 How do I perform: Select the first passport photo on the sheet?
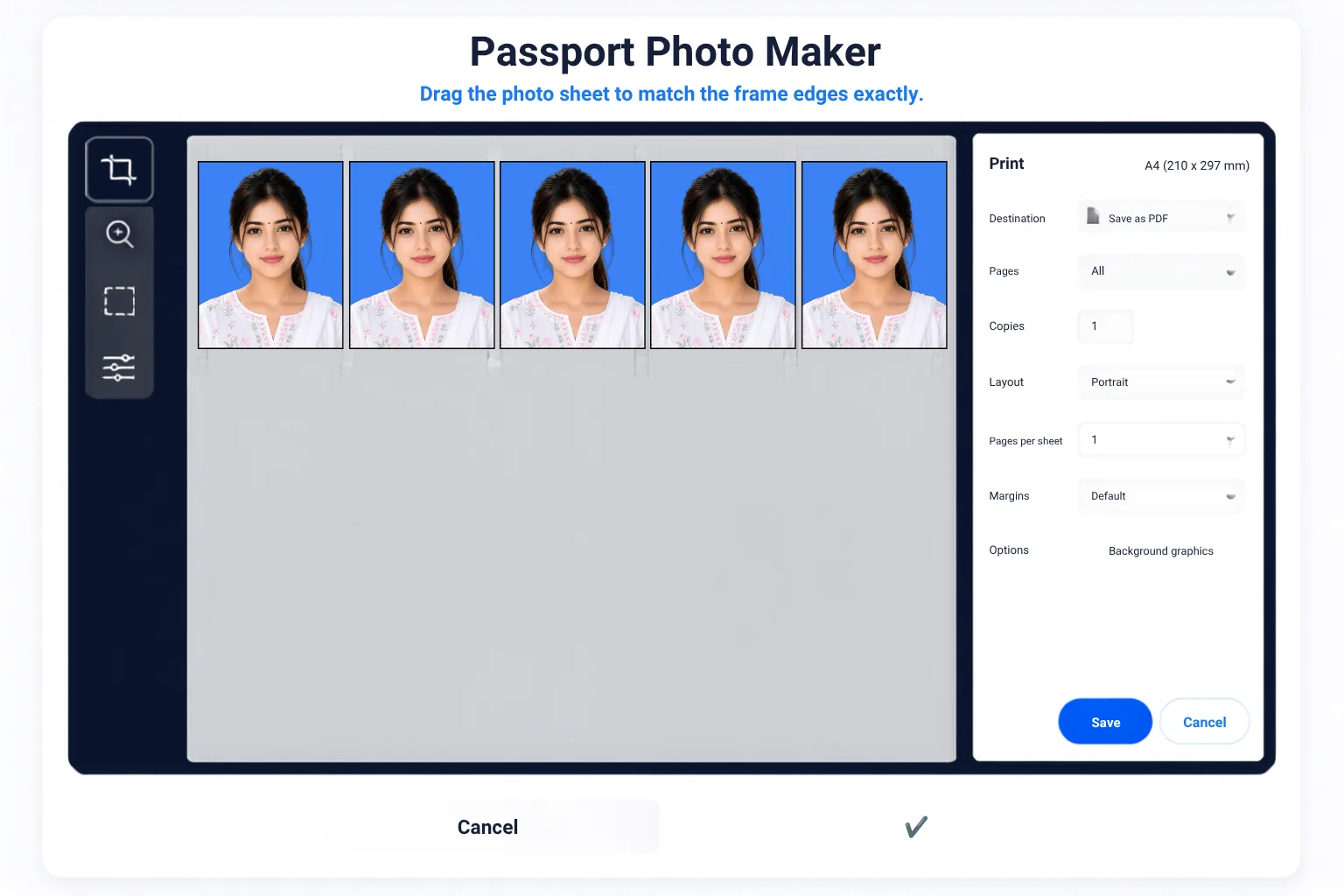coord(270,255)
